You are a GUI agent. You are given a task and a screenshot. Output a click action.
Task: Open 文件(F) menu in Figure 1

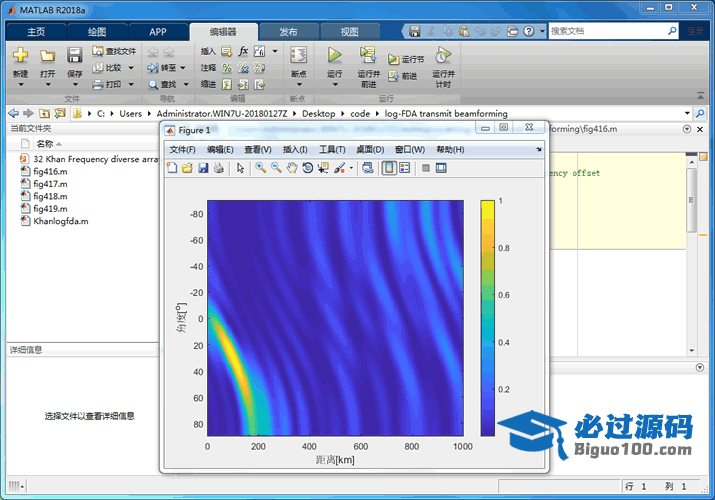coord(182,149)
